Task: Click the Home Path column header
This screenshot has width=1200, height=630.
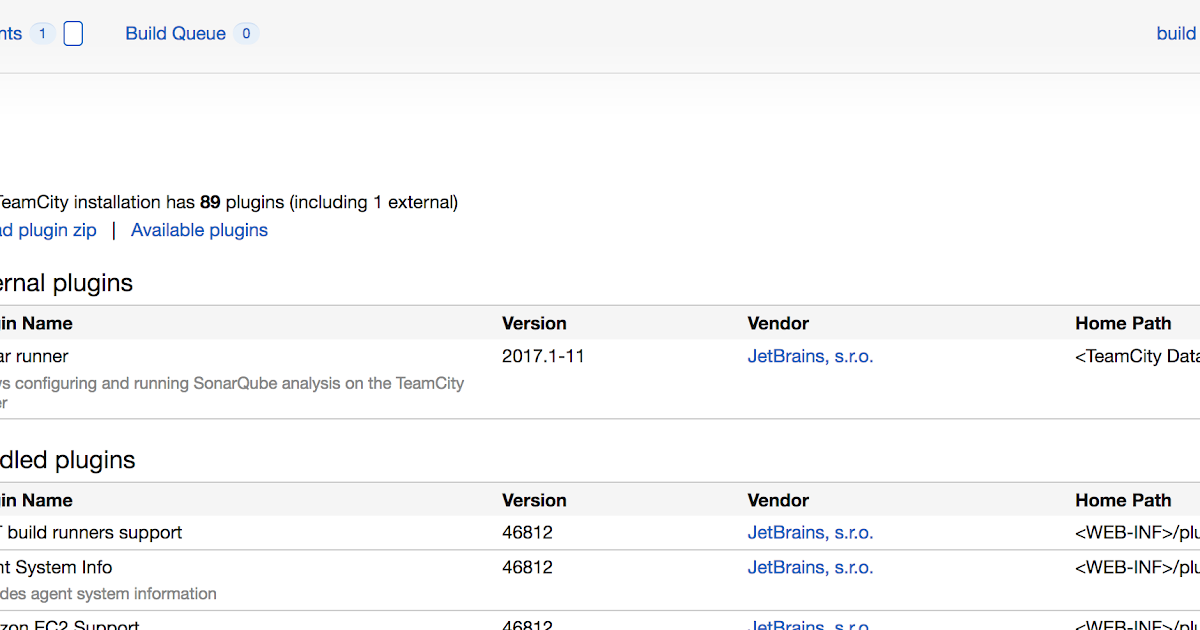Action: point(1123,323)
